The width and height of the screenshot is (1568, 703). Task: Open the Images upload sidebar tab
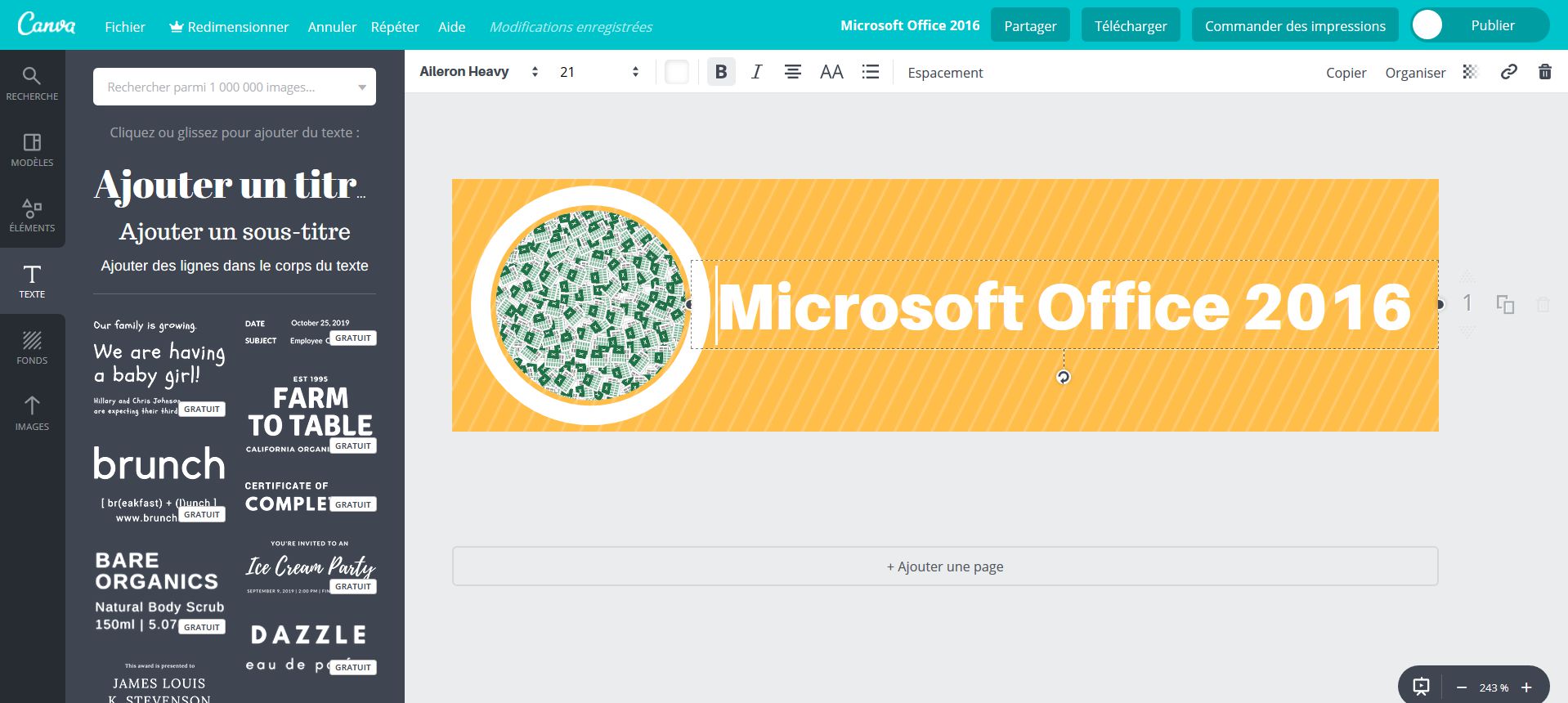click(32, 414)
